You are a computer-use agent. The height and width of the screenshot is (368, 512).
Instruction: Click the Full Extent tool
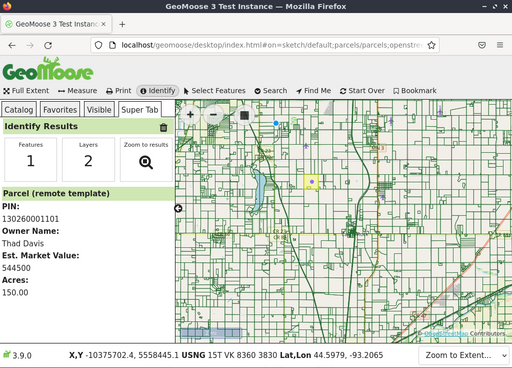(26, 91)
